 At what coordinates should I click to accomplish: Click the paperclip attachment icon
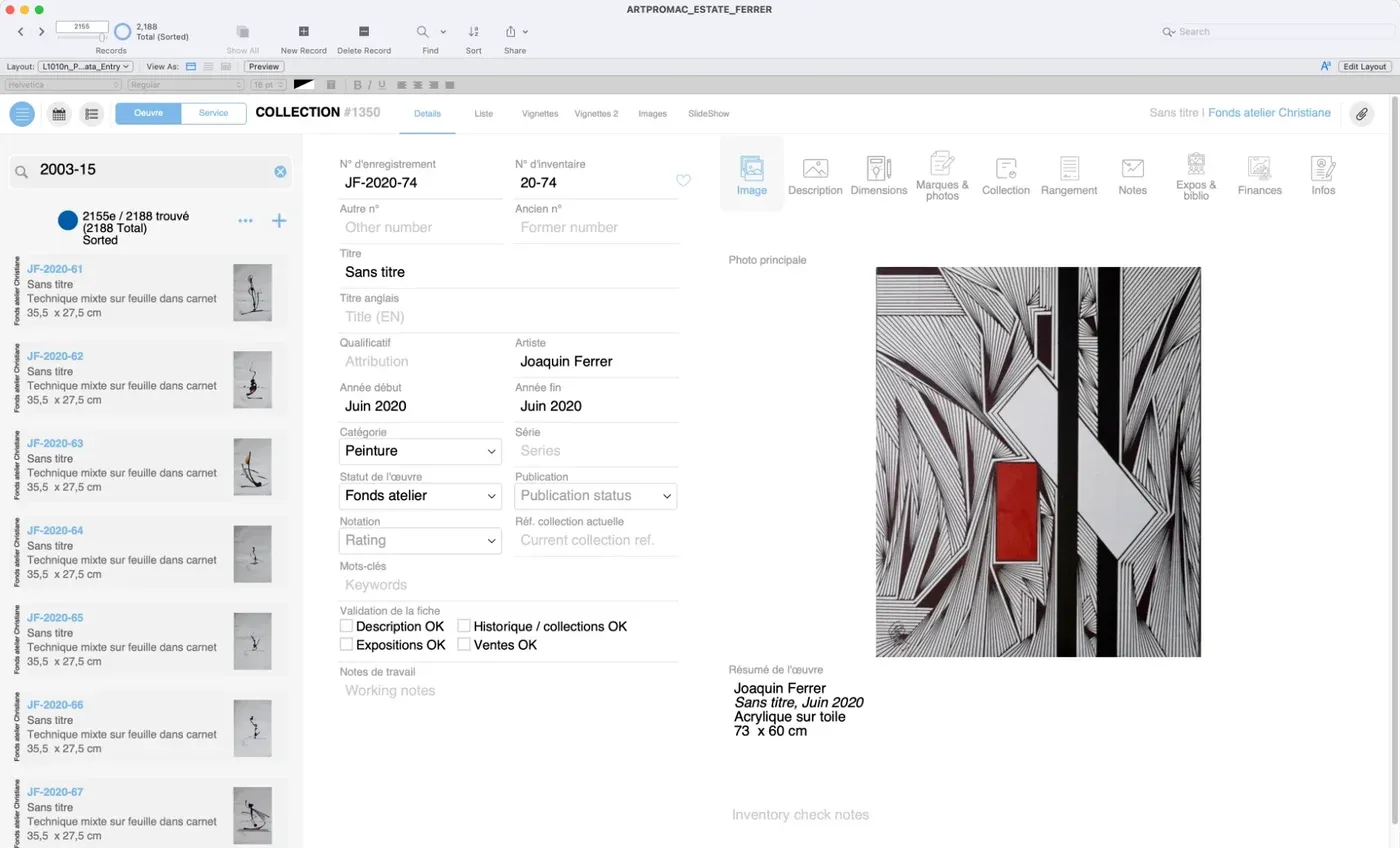click(1361, 114)
